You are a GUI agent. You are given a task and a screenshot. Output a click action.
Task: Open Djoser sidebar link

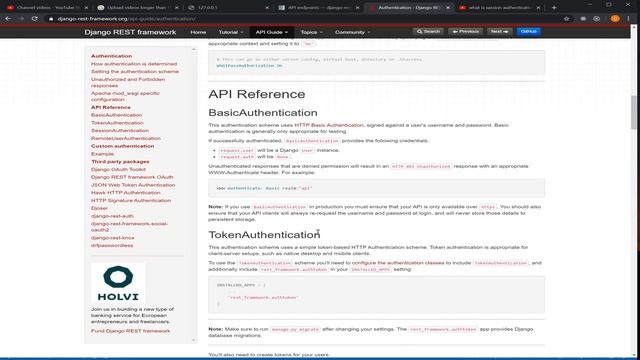[99, 208]
